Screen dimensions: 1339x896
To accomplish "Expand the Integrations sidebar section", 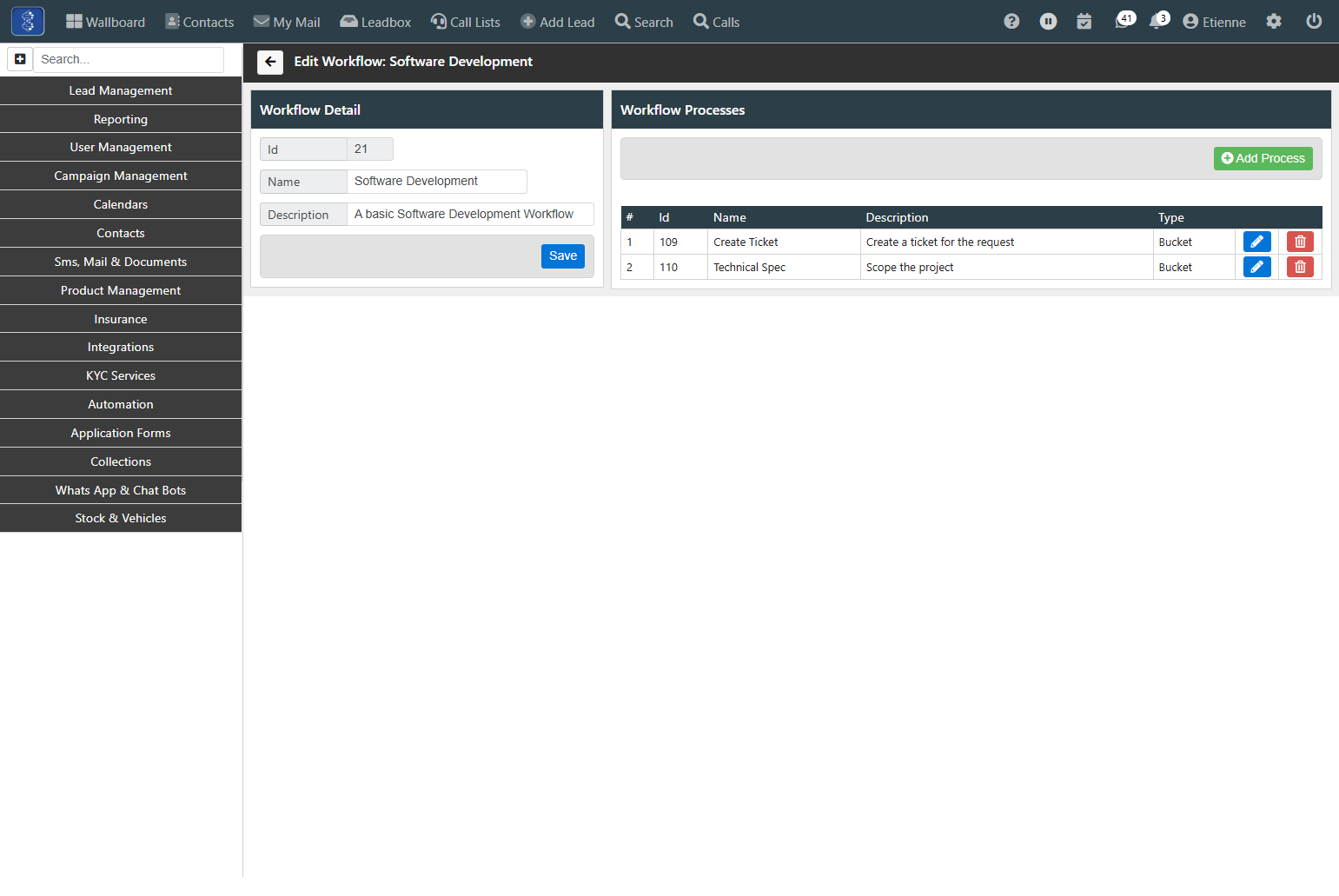I will tap(121, 347).
